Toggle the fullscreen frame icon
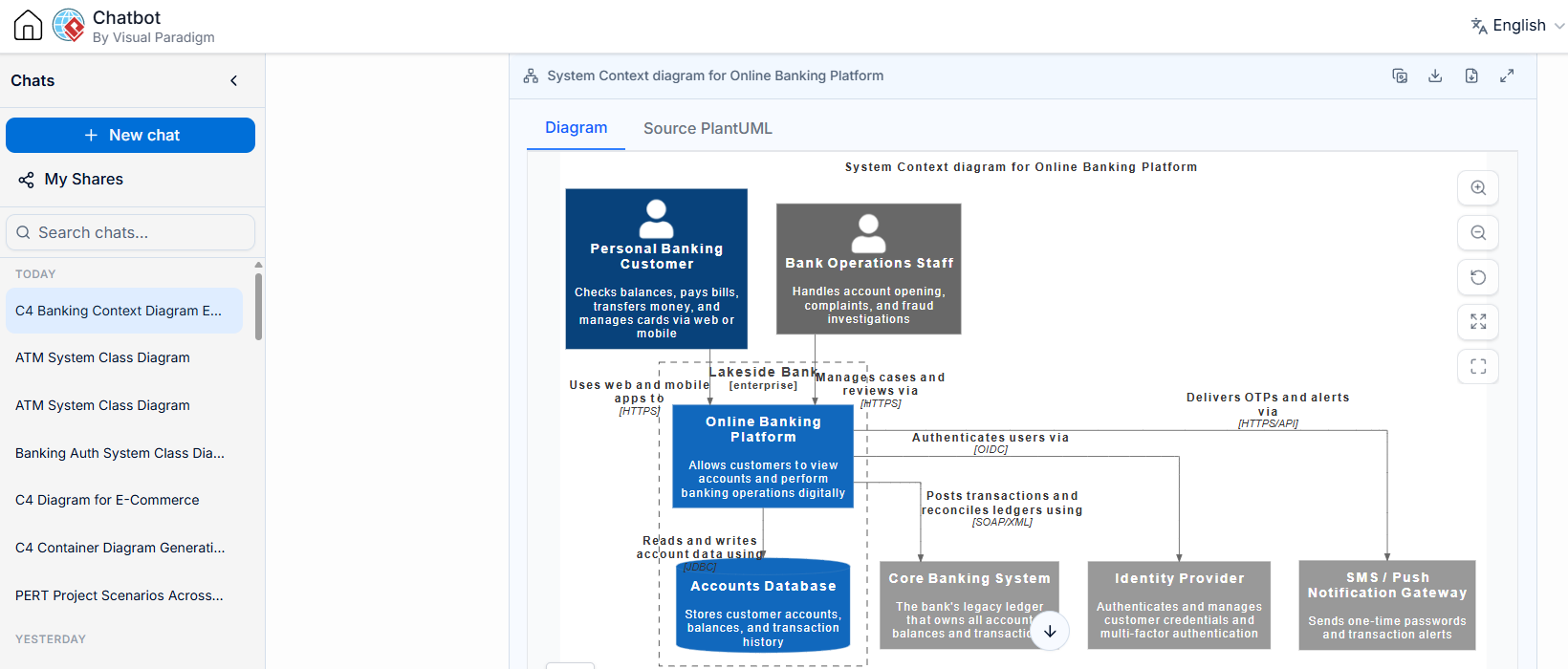Viewport: 1568px width, 669px height. click(1478, 366)
